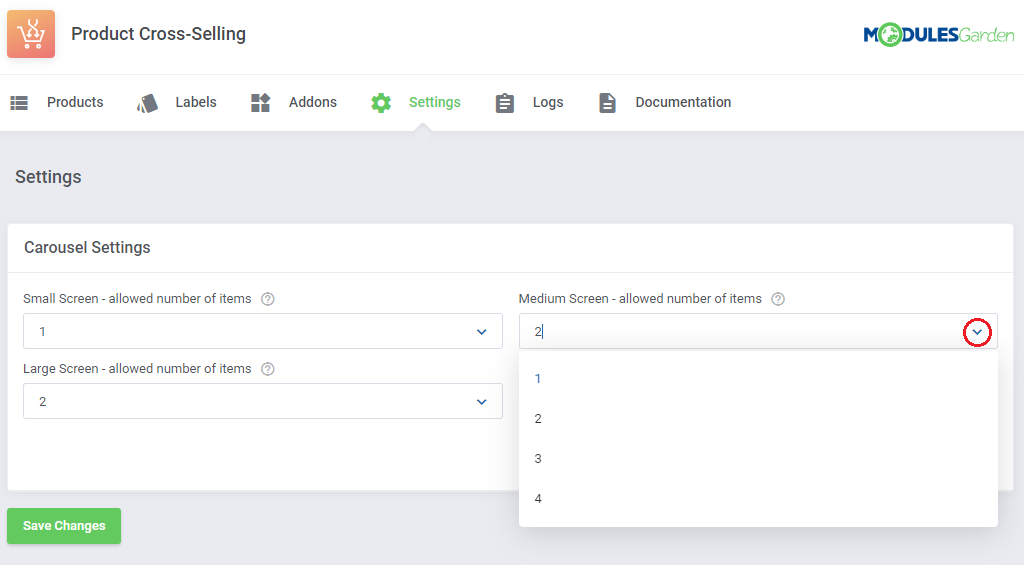The height and width of the screenshot is (565, 1024).
Task: Click the Carousel Settings heading
Action: coord(88,248)
